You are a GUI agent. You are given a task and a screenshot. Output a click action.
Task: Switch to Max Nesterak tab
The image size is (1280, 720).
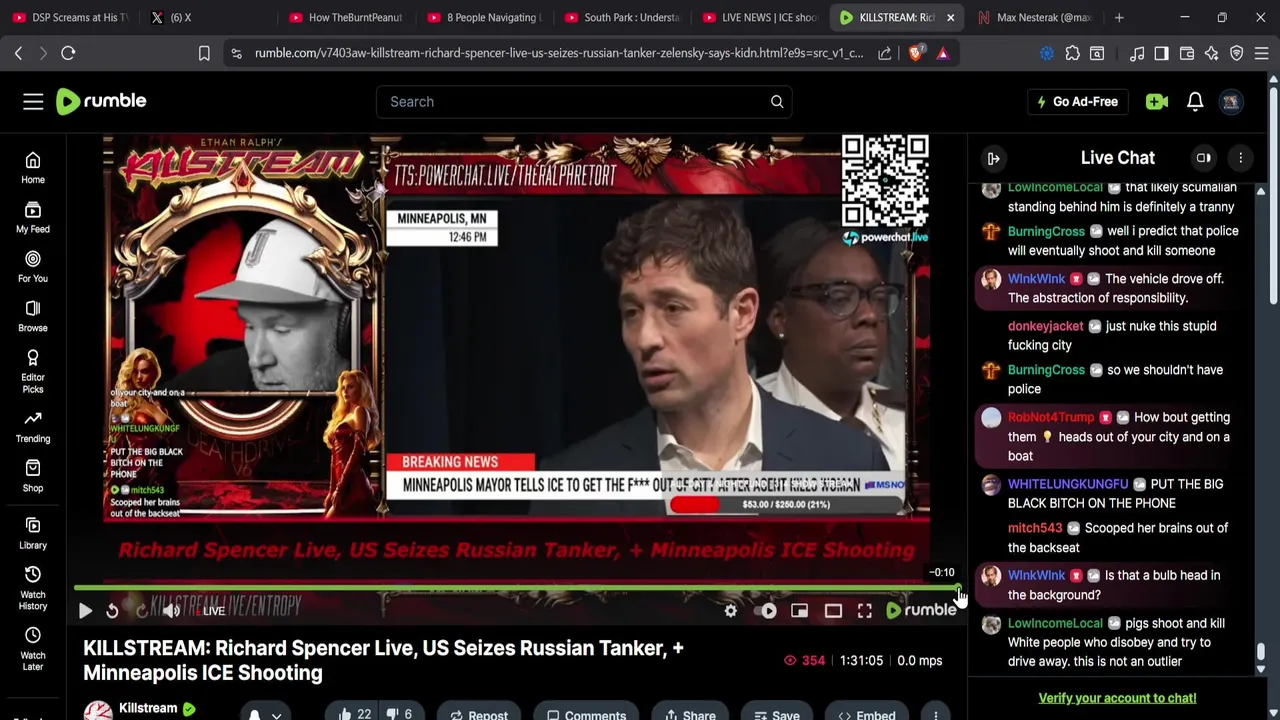1035,17
